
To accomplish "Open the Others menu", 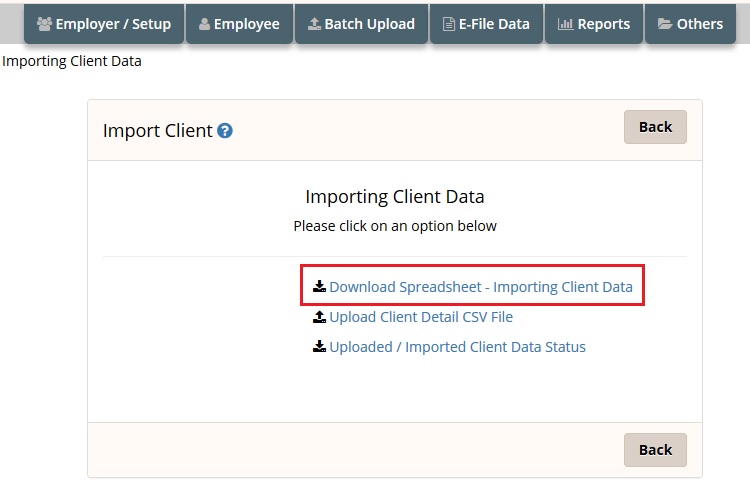I will tap(690, 24).
